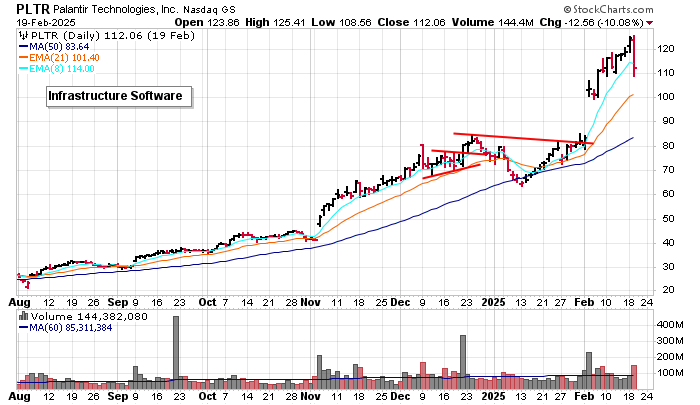Click the cyan line swatch for EMA(8)
Viewport: 700px width, 405px height.
[24, 68]
